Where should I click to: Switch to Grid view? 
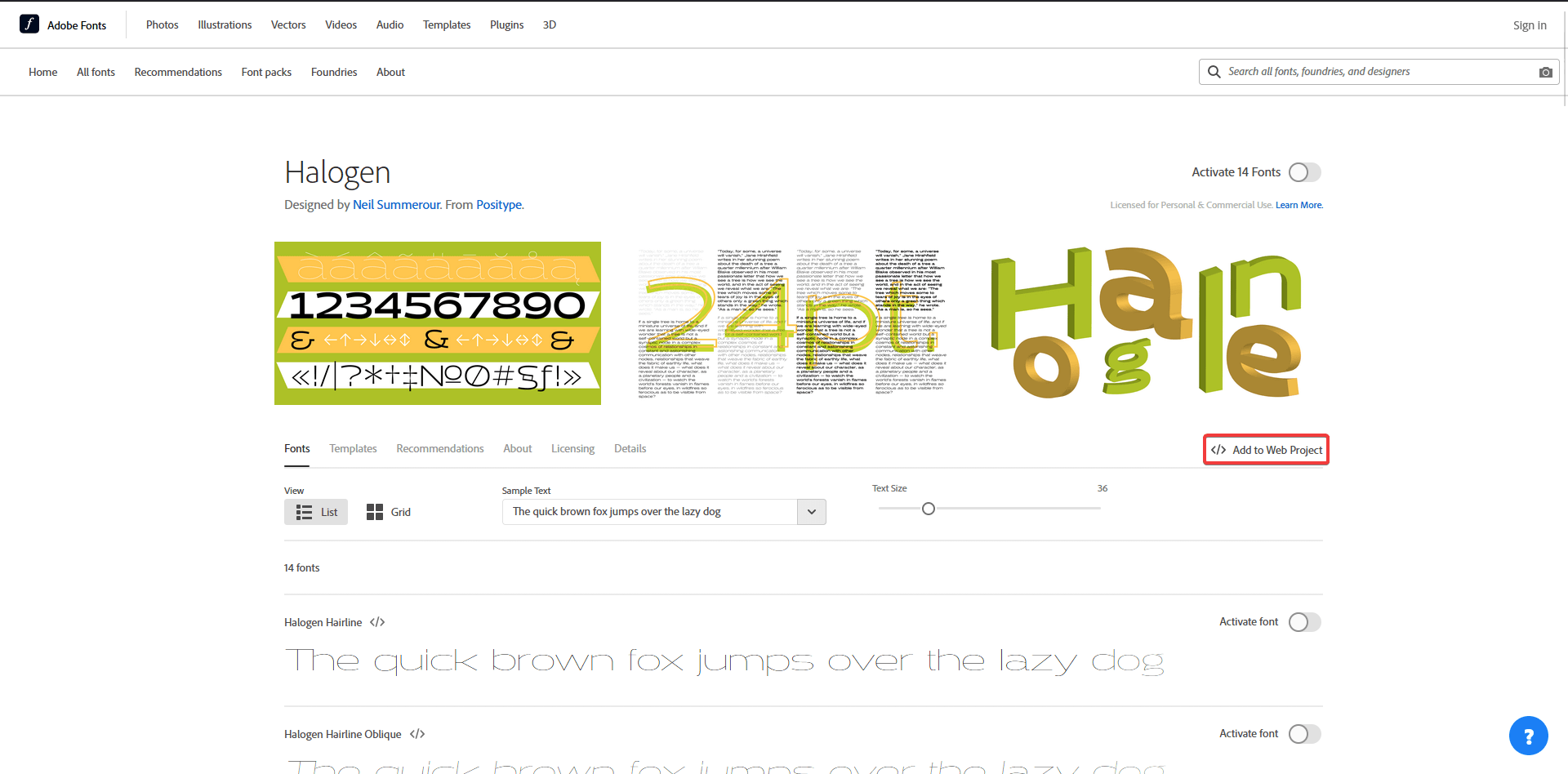(389, 512)
